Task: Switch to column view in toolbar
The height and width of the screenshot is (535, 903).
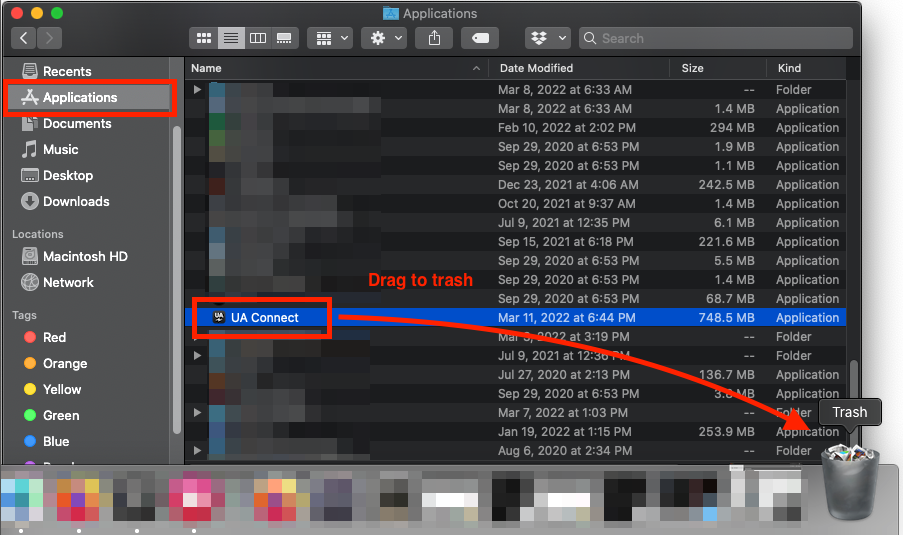Action: pyautogui.click(x=257, y=38)
